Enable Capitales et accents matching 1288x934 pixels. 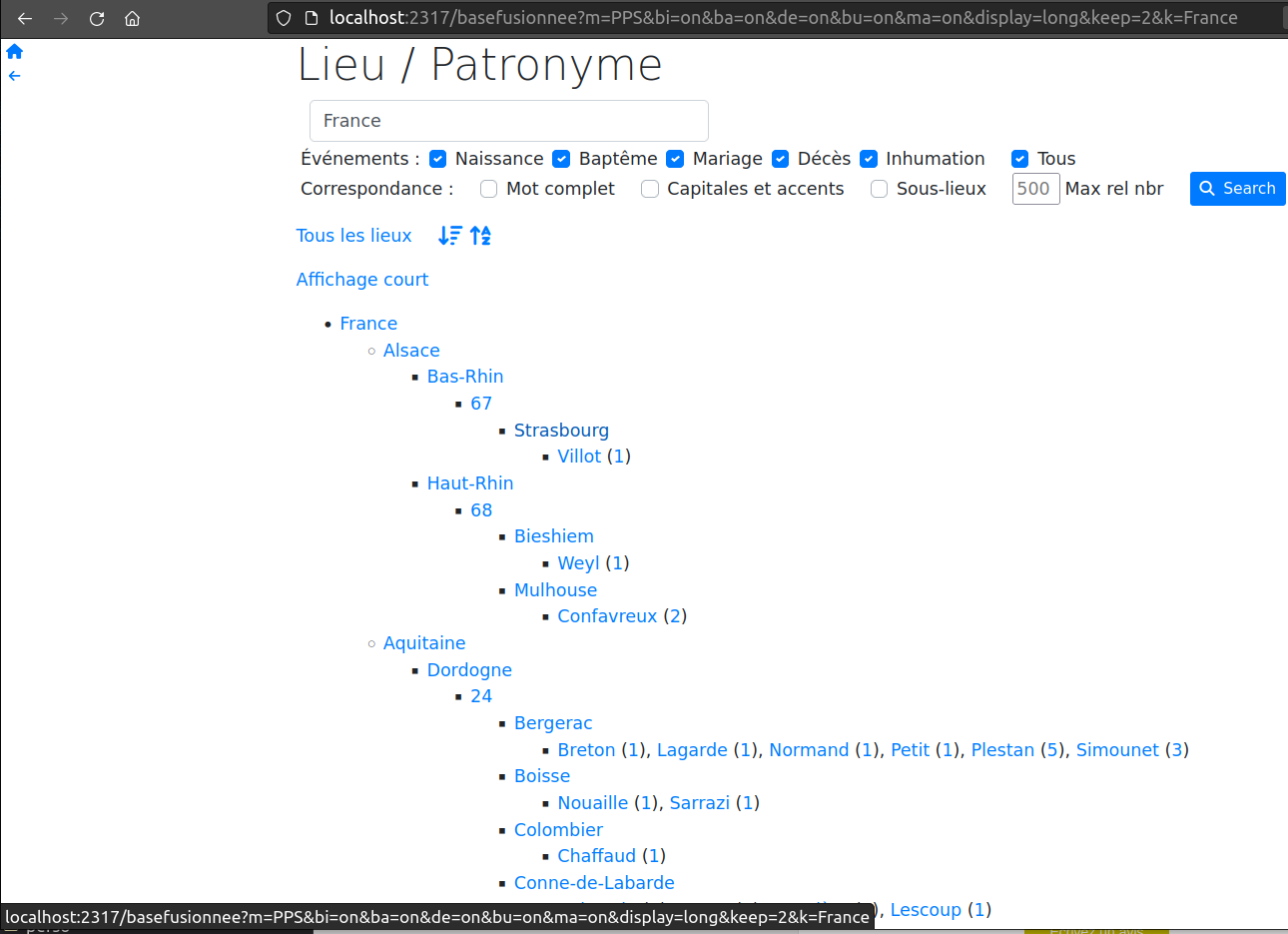pos(650,189)
